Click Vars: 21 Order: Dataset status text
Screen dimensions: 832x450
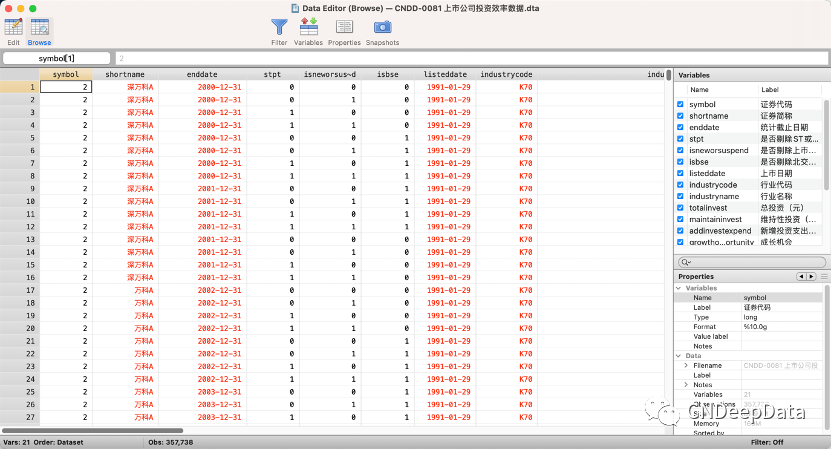pyautogui.click(x=44, y=443)
